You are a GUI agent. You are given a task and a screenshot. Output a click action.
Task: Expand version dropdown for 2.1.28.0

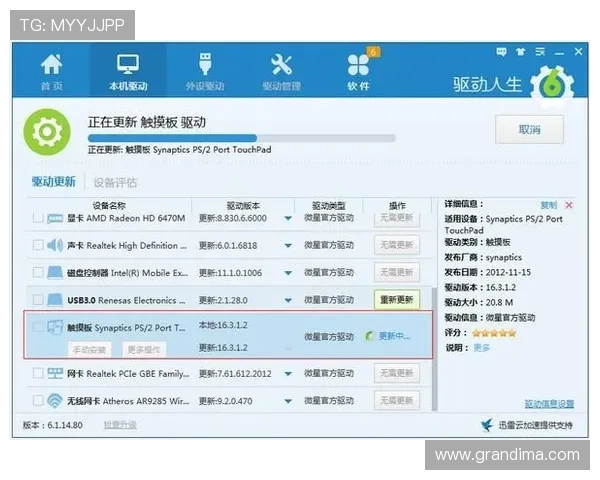[288, 300]
